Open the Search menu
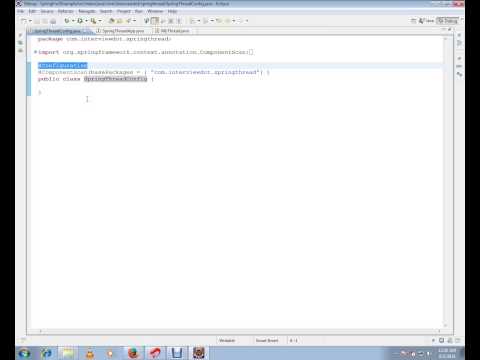The width and height of the screenshot is (480, 360). pyautogui.click(x=106, y=11)
